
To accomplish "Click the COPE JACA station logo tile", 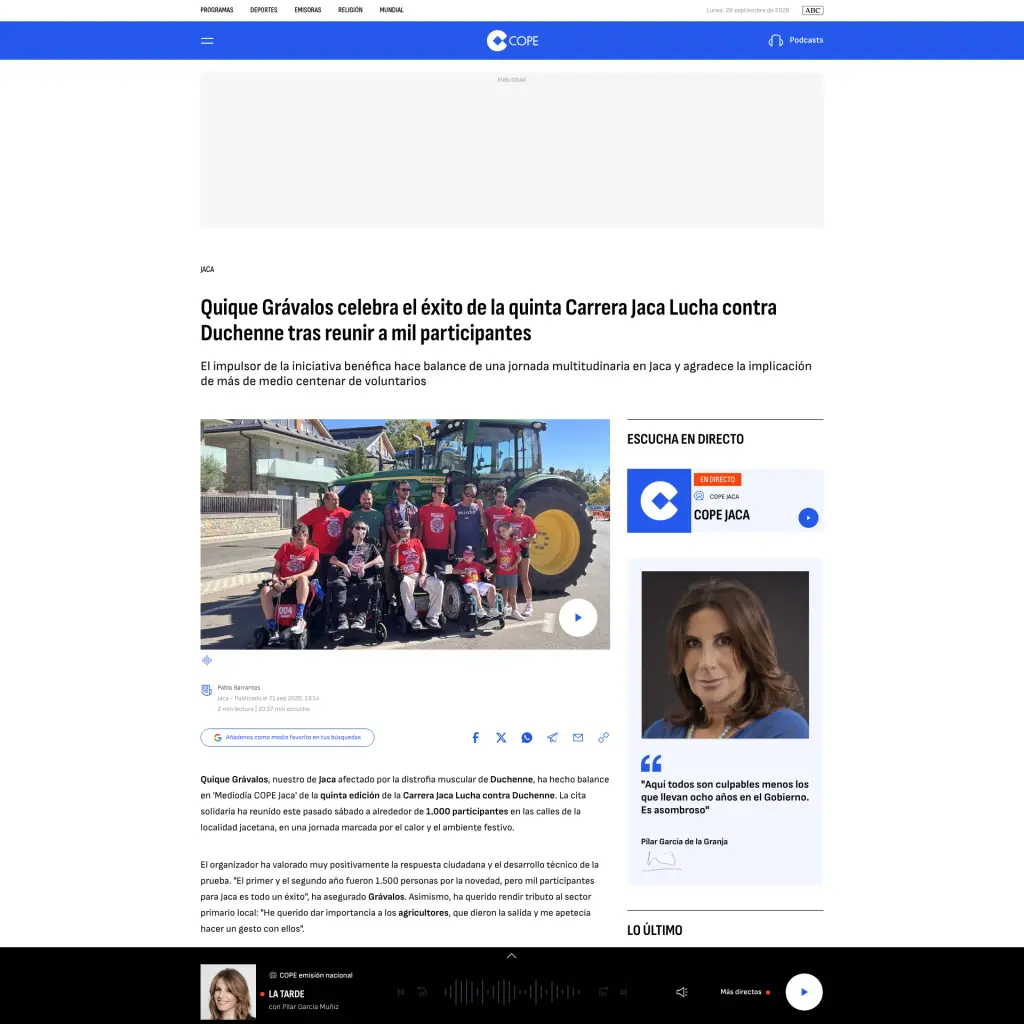I will point(659,501).
